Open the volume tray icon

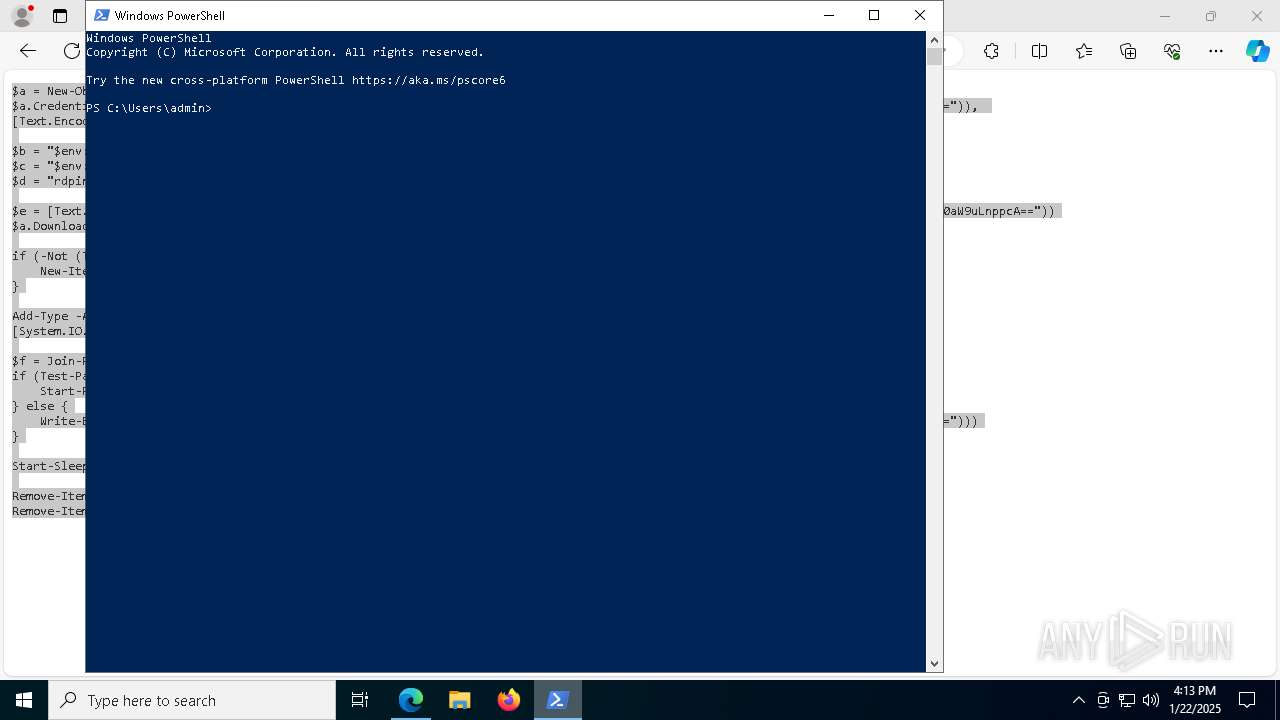[1150, 700]
